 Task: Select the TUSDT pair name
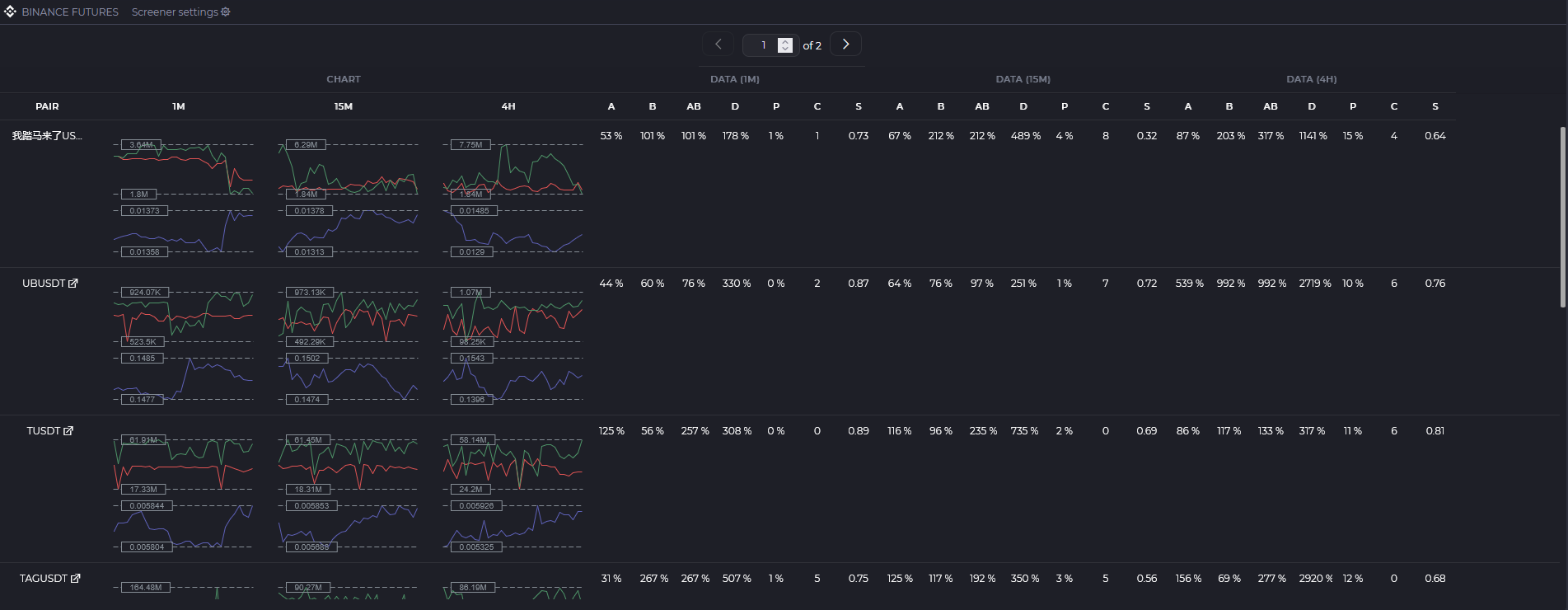coord(43,430)
